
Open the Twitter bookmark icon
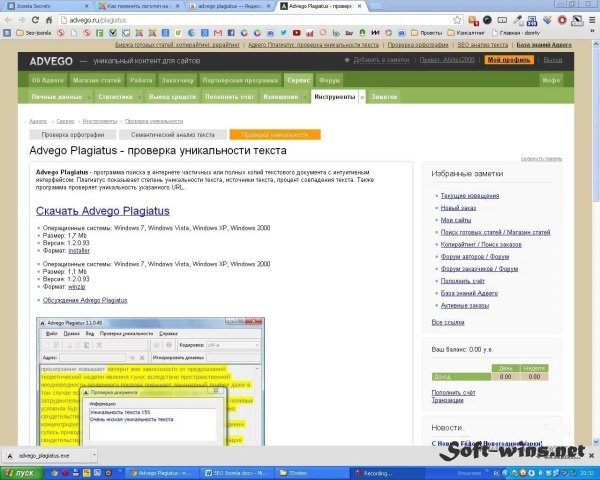[284, 33]
